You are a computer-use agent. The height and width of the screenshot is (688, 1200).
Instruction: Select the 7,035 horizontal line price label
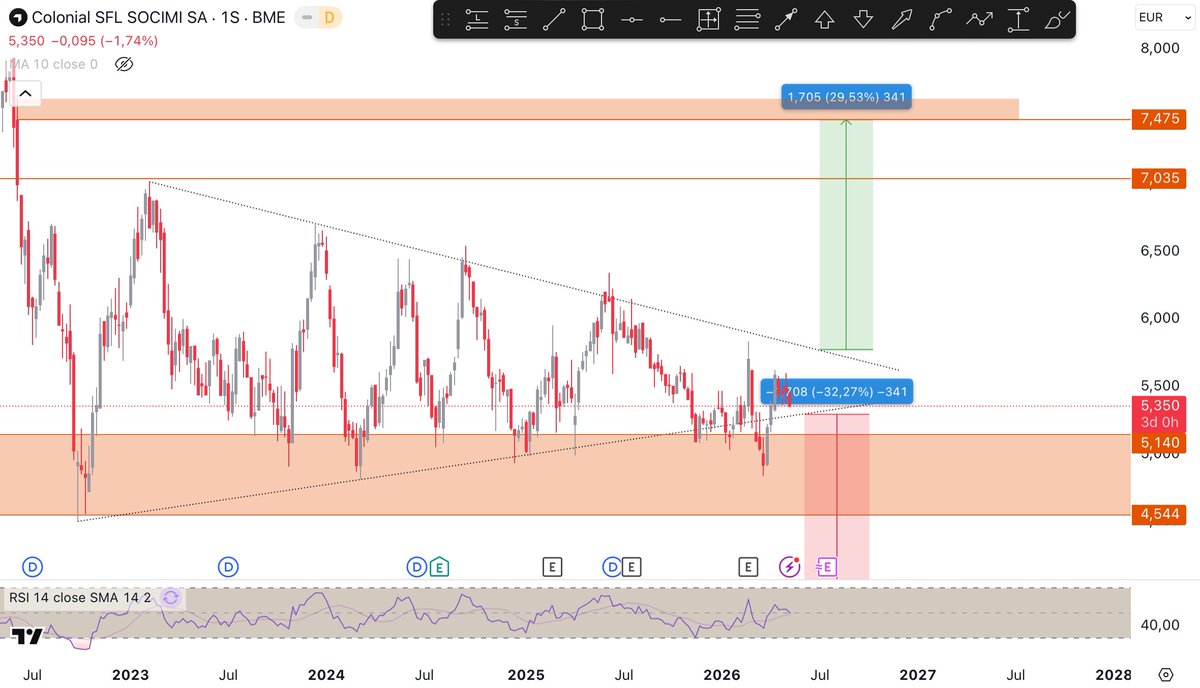pyautogui.click(x=1160, y=178)
